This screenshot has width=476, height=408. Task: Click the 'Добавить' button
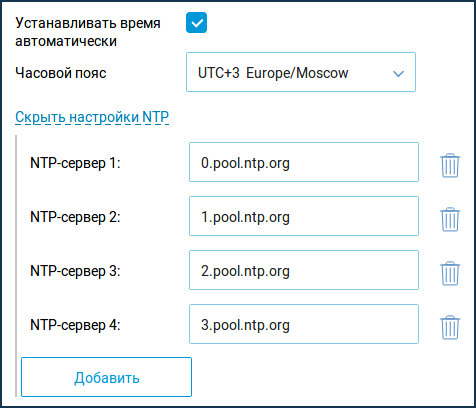click(x=106, y=377)
